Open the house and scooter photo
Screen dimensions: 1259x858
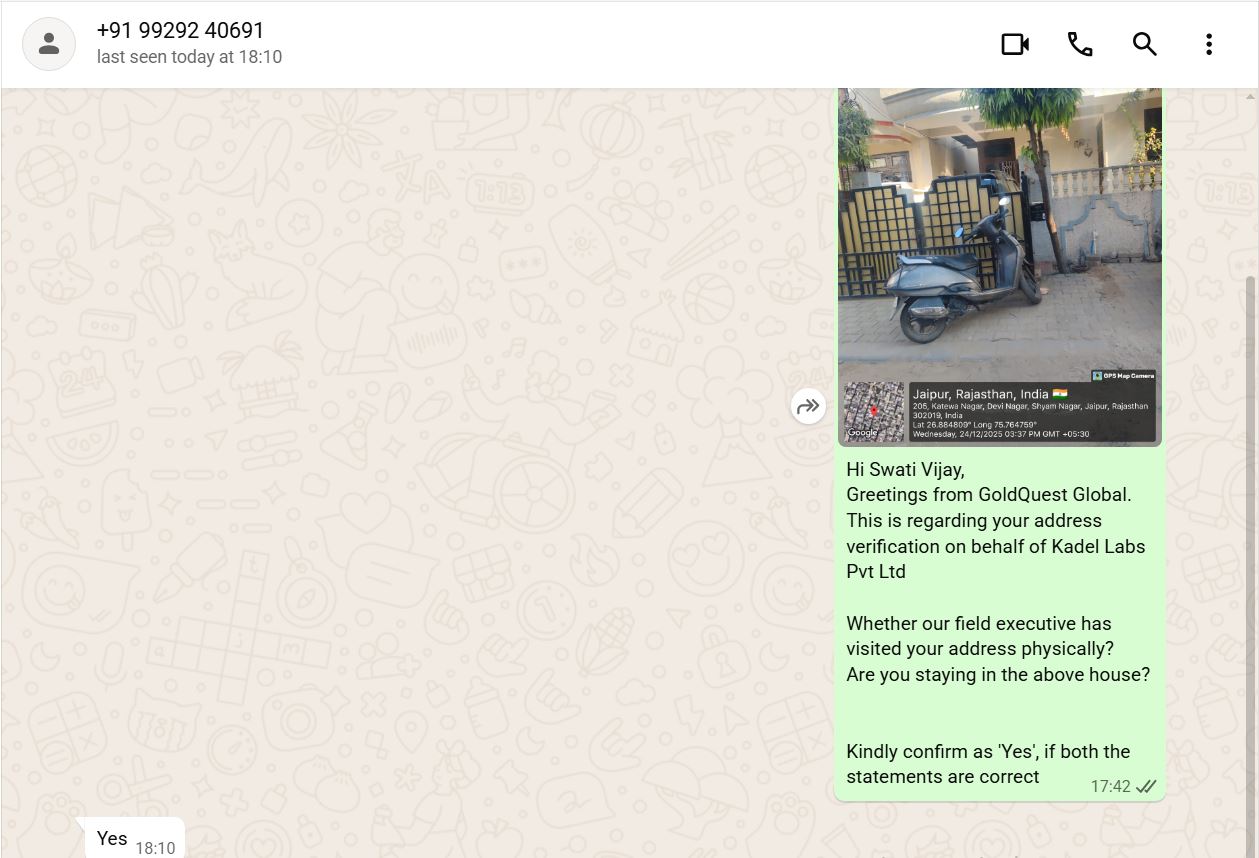pos(1000,230)
